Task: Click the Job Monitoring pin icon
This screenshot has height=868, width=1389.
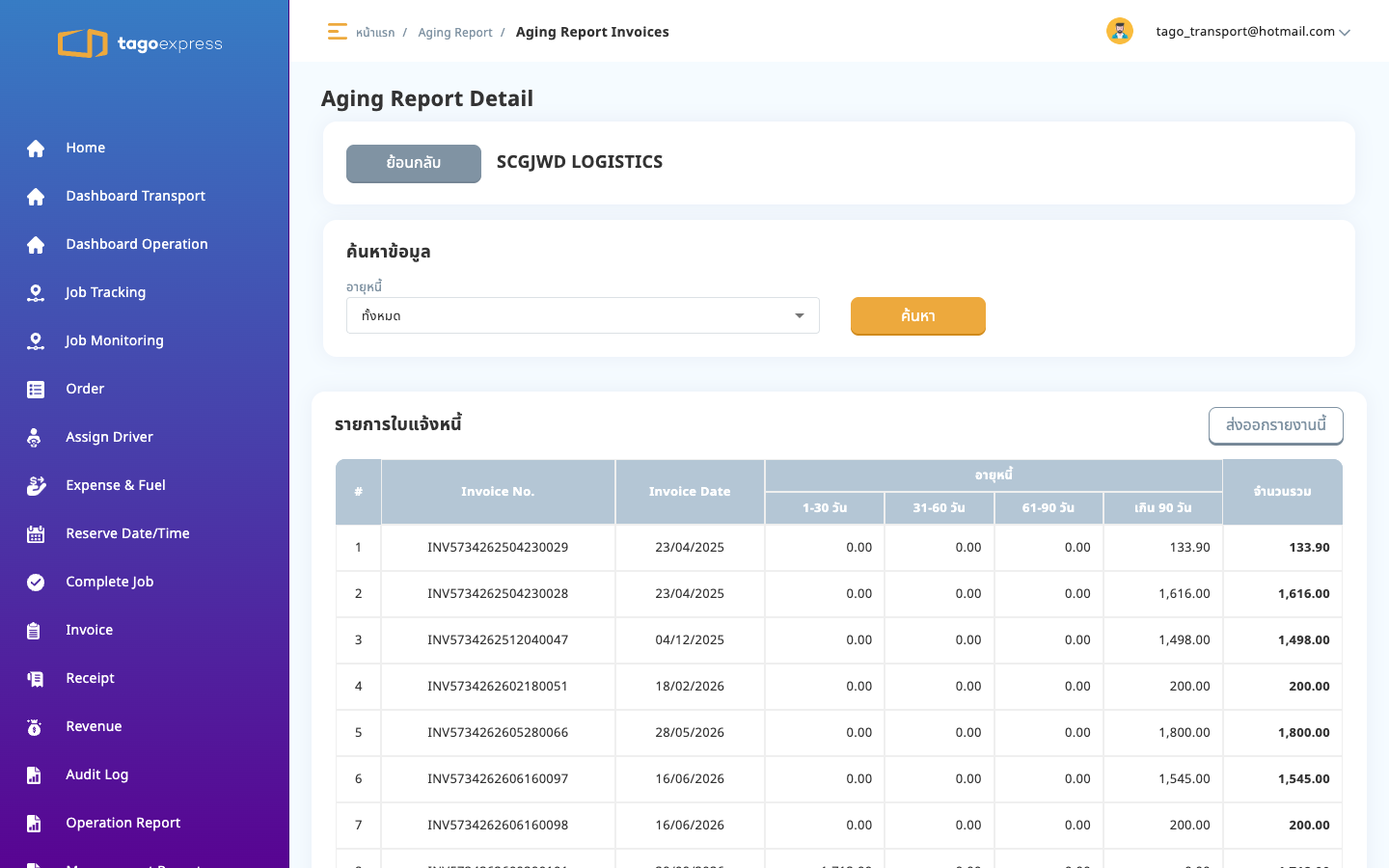Action: click(x=36, y=341)
